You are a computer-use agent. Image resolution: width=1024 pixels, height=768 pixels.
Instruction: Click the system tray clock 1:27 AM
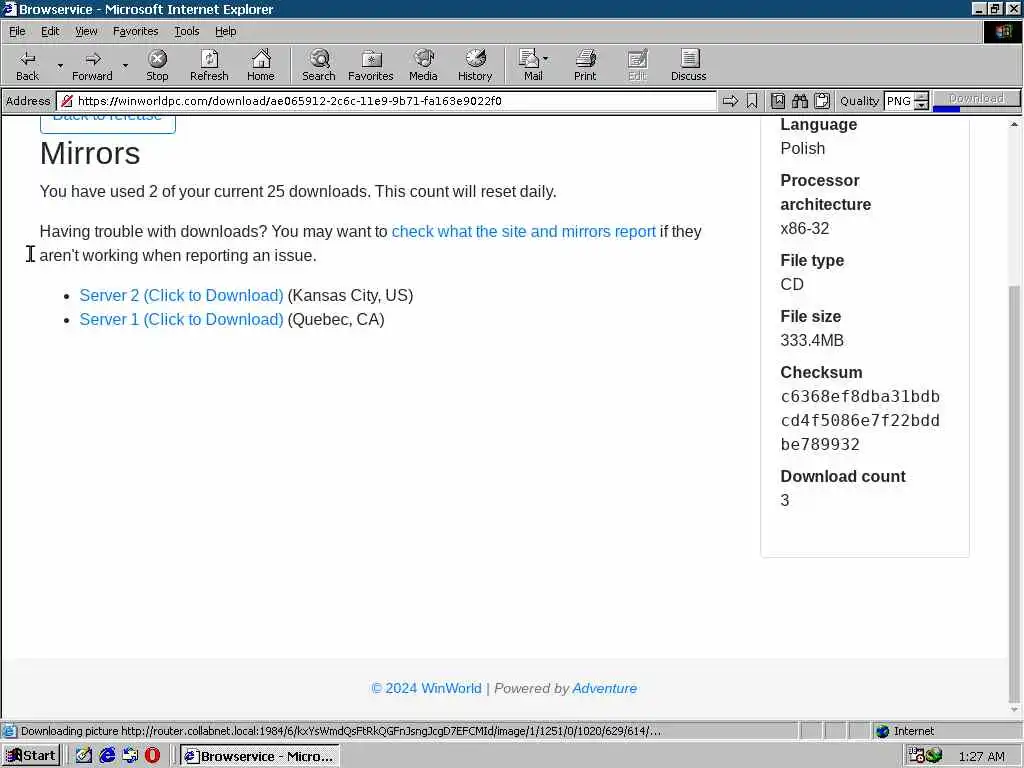(x=982, y=756)
